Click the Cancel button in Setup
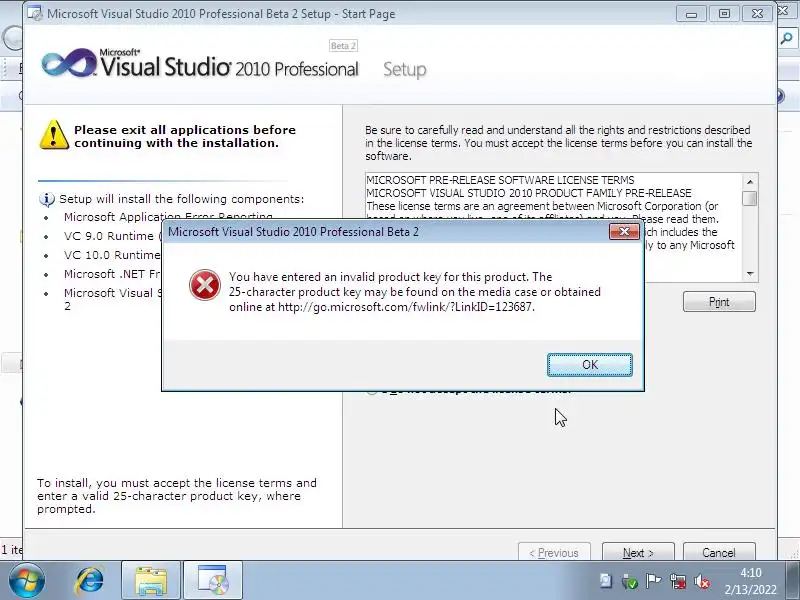800x600 pixels. tap(719, 553)
